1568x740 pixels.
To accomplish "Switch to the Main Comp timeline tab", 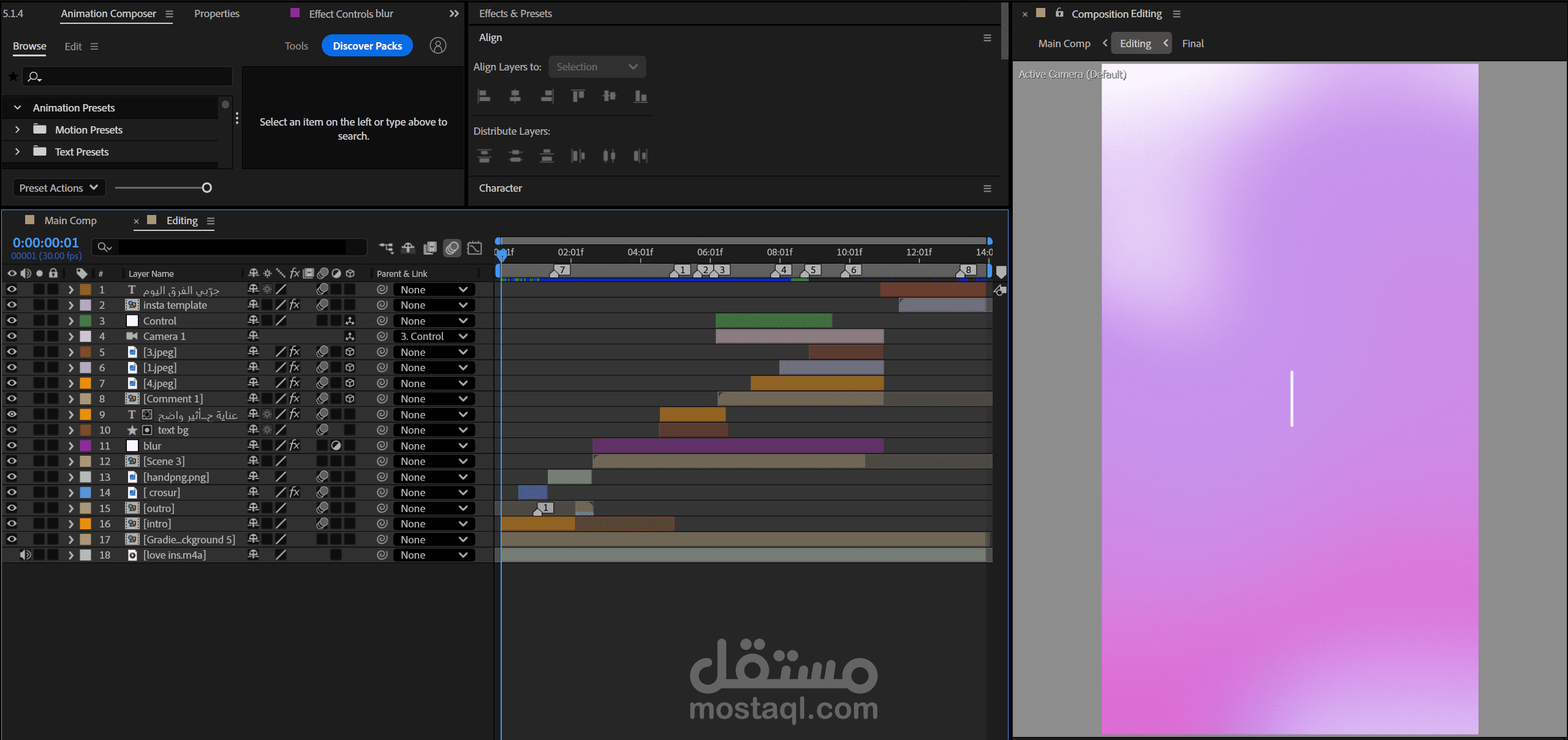I will [70, 221].
